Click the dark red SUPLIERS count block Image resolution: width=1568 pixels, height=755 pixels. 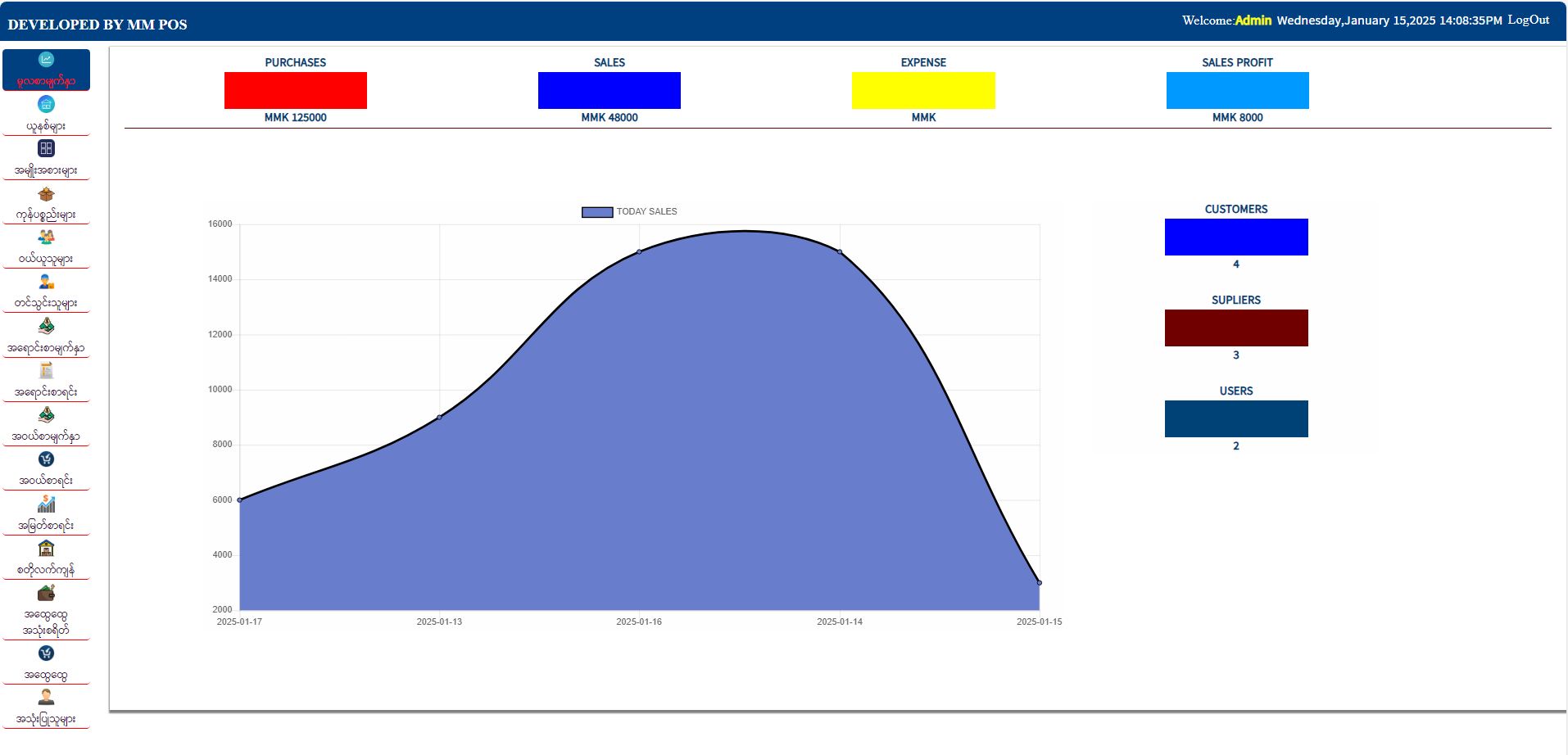point(1235,328)
